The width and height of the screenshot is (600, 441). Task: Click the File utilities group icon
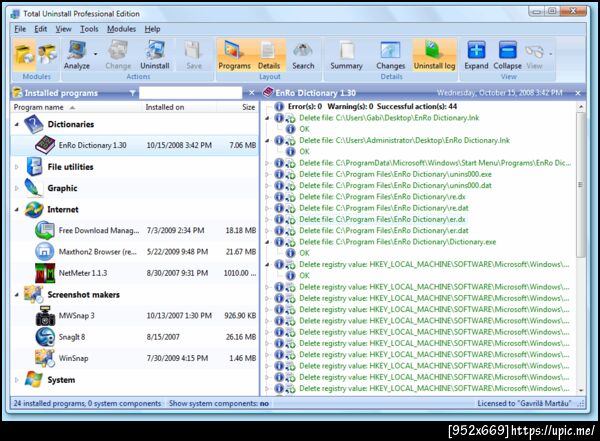click(x=34, y=167)
